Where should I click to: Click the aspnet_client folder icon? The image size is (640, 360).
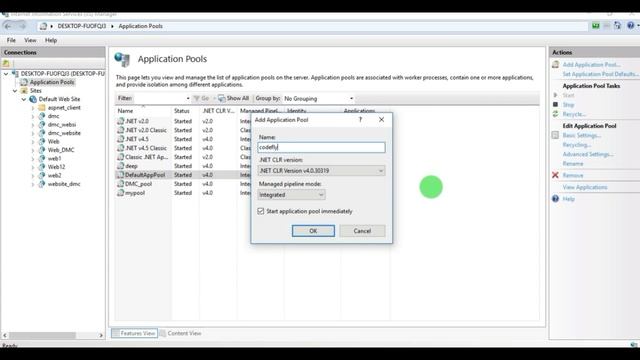click(x=42, y=108)
